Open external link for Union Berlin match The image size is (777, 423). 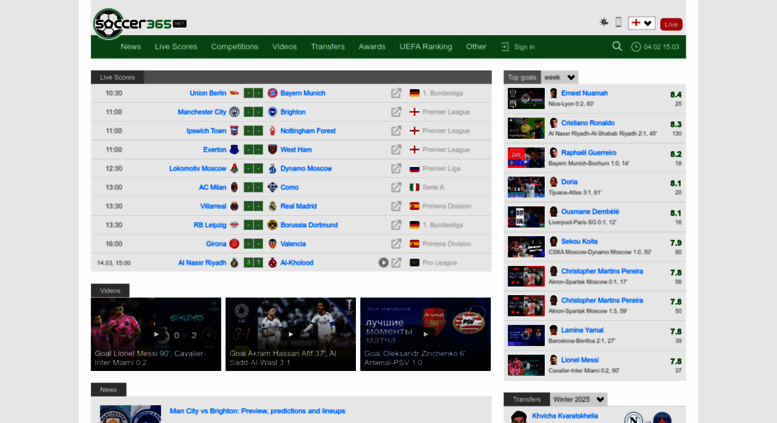pyautogui.click(x=396, y=93)
